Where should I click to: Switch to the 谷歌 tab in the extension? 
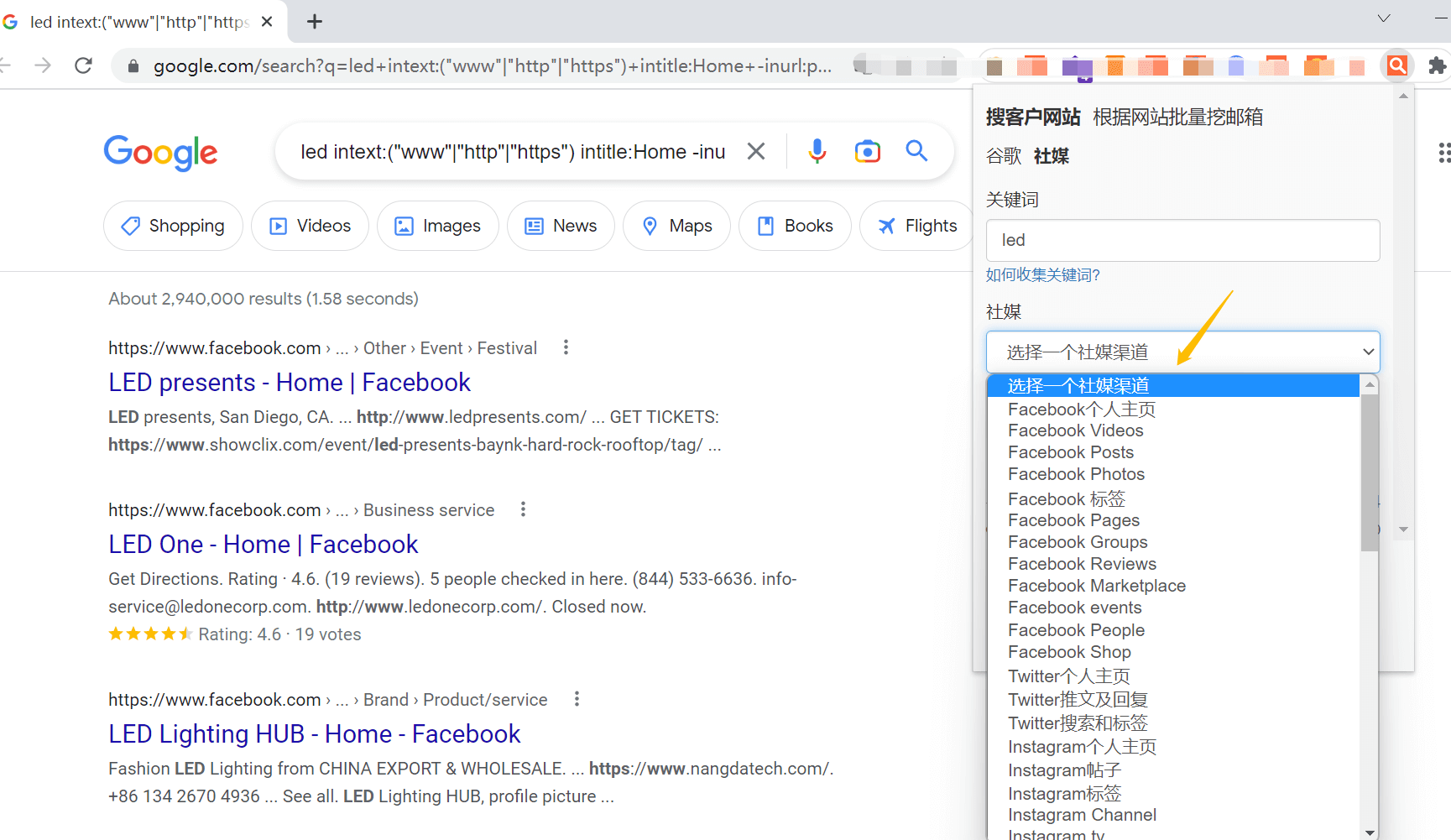pyautogui.click(x=1004, y=156)
